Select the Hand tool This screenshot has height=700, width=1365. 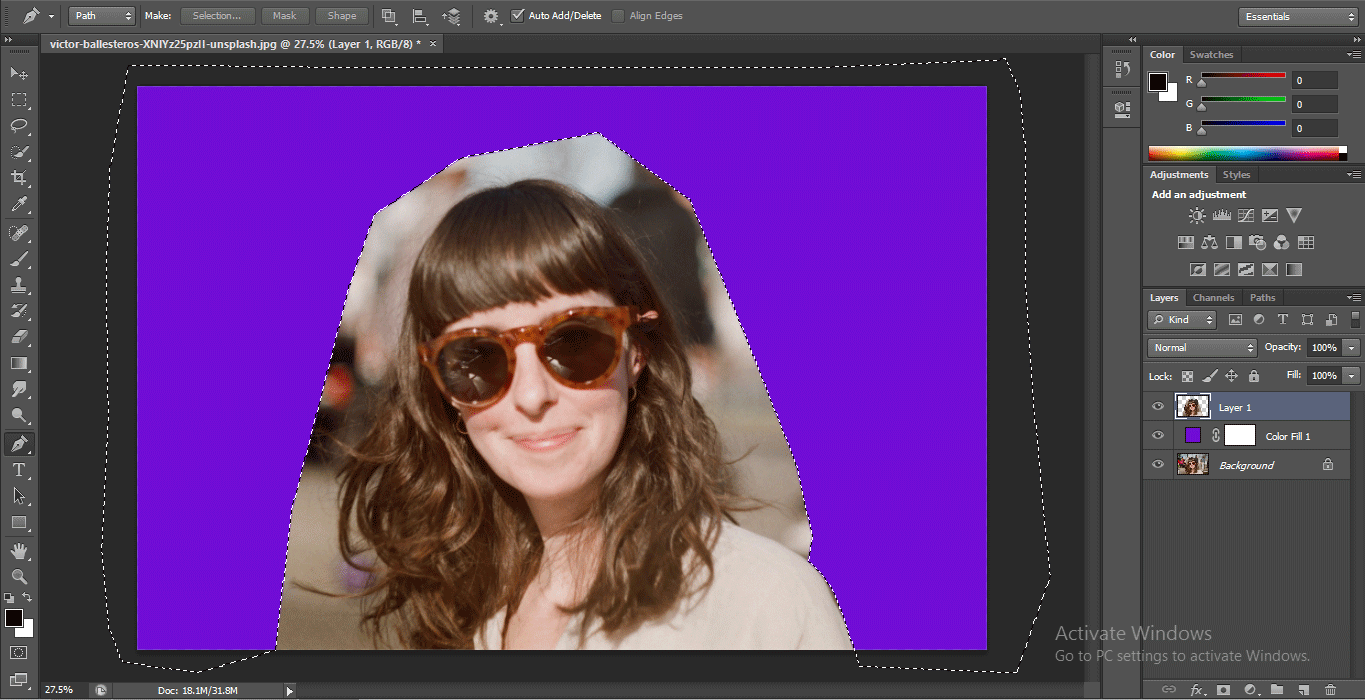coord(19,550)
